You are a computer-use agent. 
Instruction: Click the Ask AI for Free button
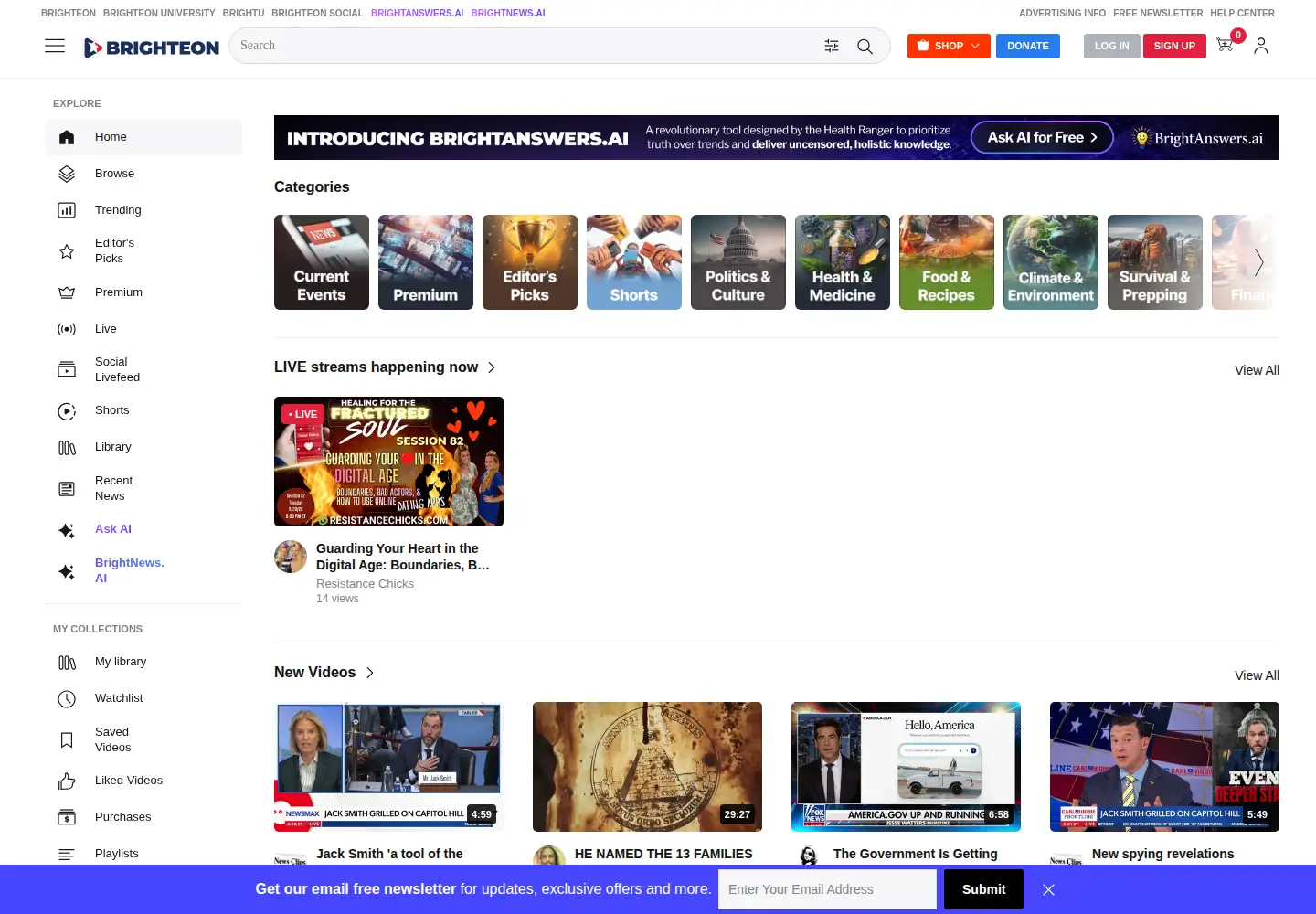[1042, 137]
